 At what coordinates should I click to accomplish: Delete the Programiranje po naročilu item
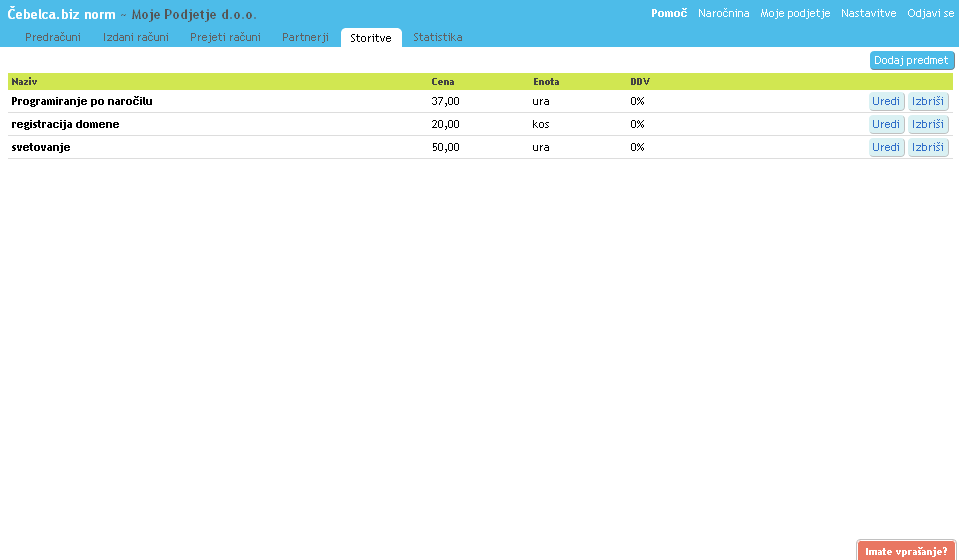pos(928,101)
